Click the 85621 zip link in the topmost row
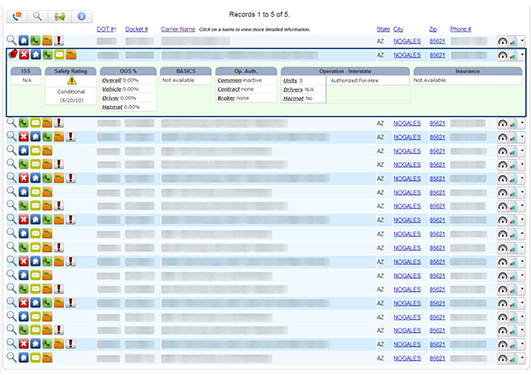The height and width of the screenshot is (375, 531). pos(437,41)
